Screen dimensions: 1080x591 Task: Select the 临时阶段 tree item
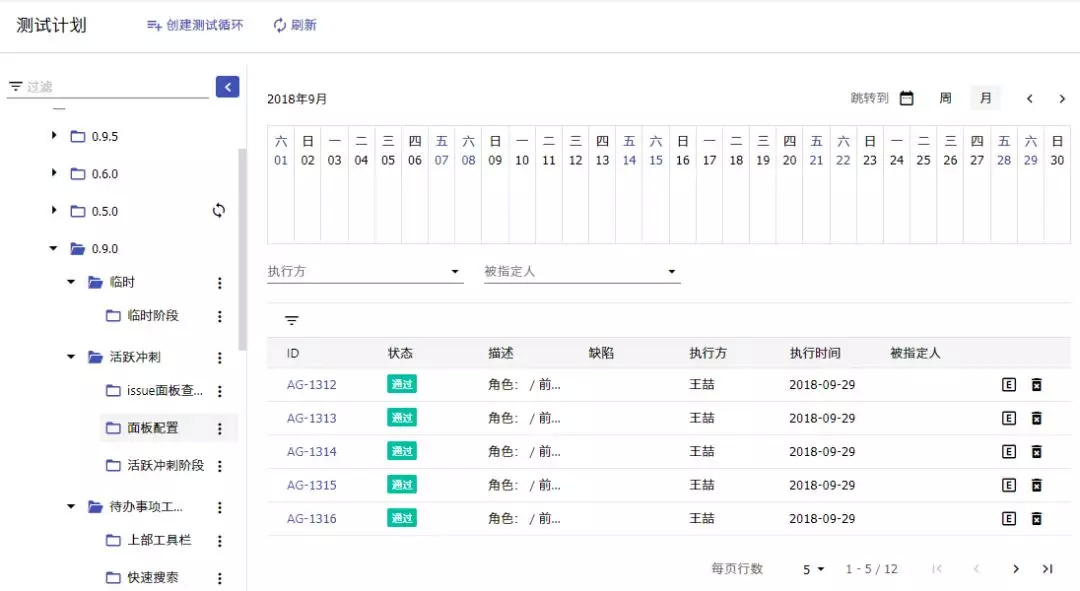click(152, 315)
